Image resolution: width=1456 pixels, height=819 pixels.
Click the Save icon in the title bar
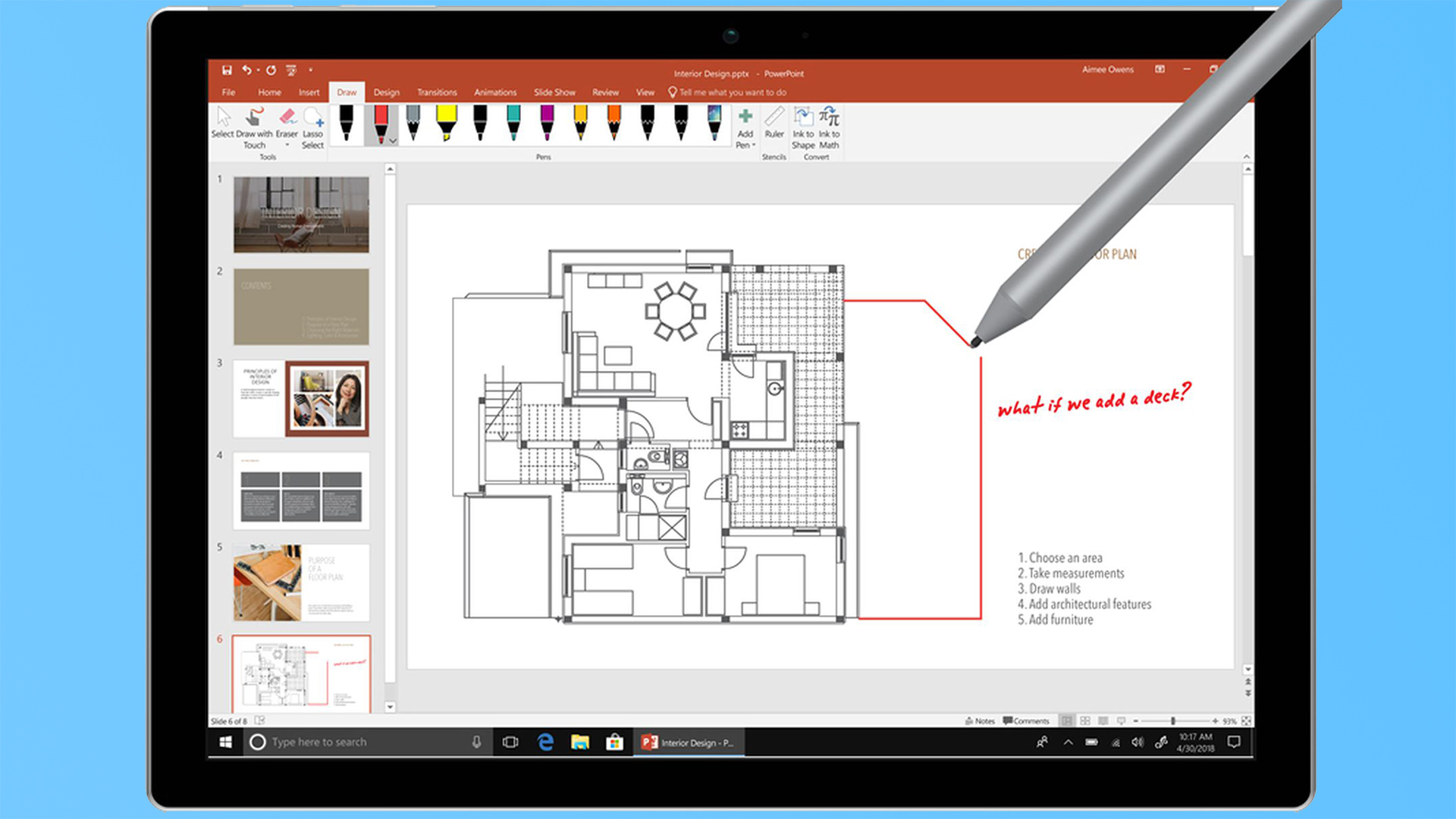pyautogui.click(x=226, y=70)
